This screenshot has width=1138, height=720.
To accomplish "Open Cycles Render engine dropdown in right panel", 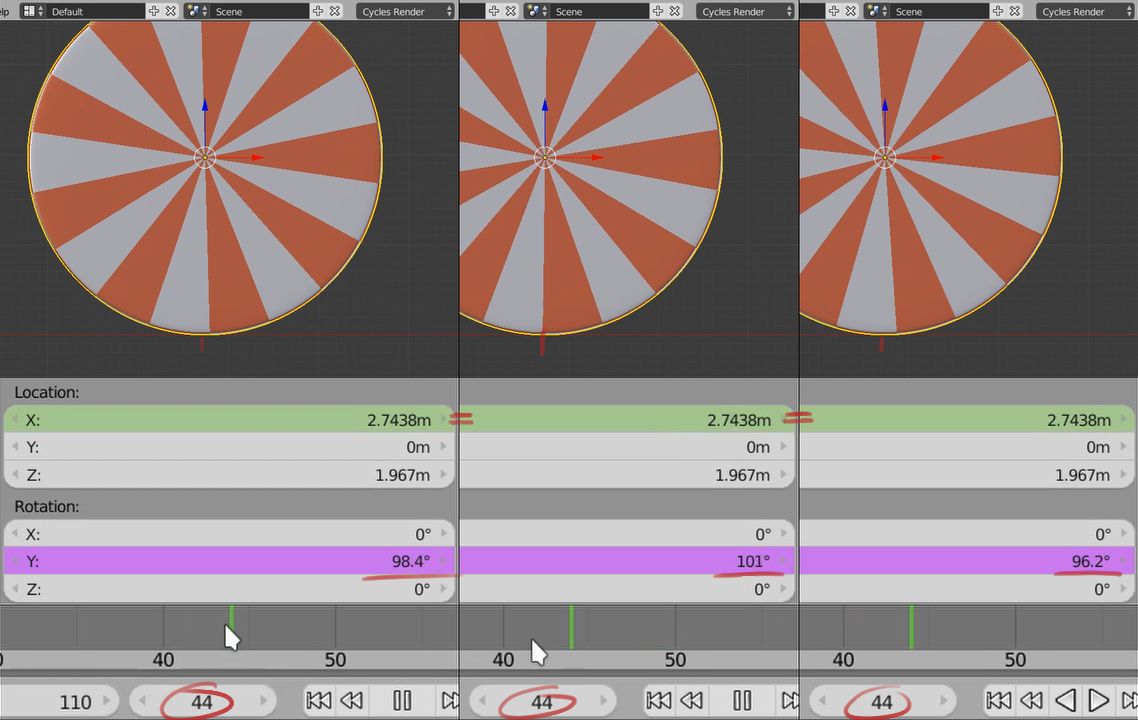I will [1085, 11].
